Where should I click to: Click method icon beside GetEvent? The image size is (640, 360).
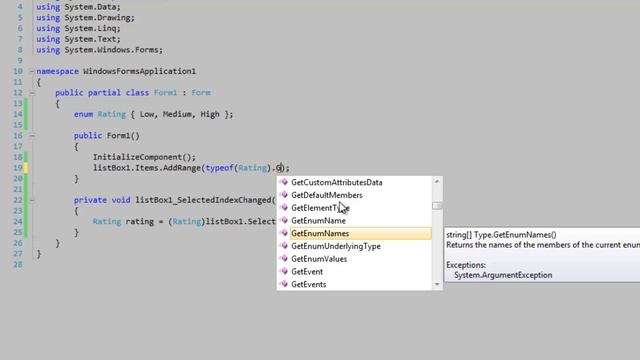coord(284,271)
